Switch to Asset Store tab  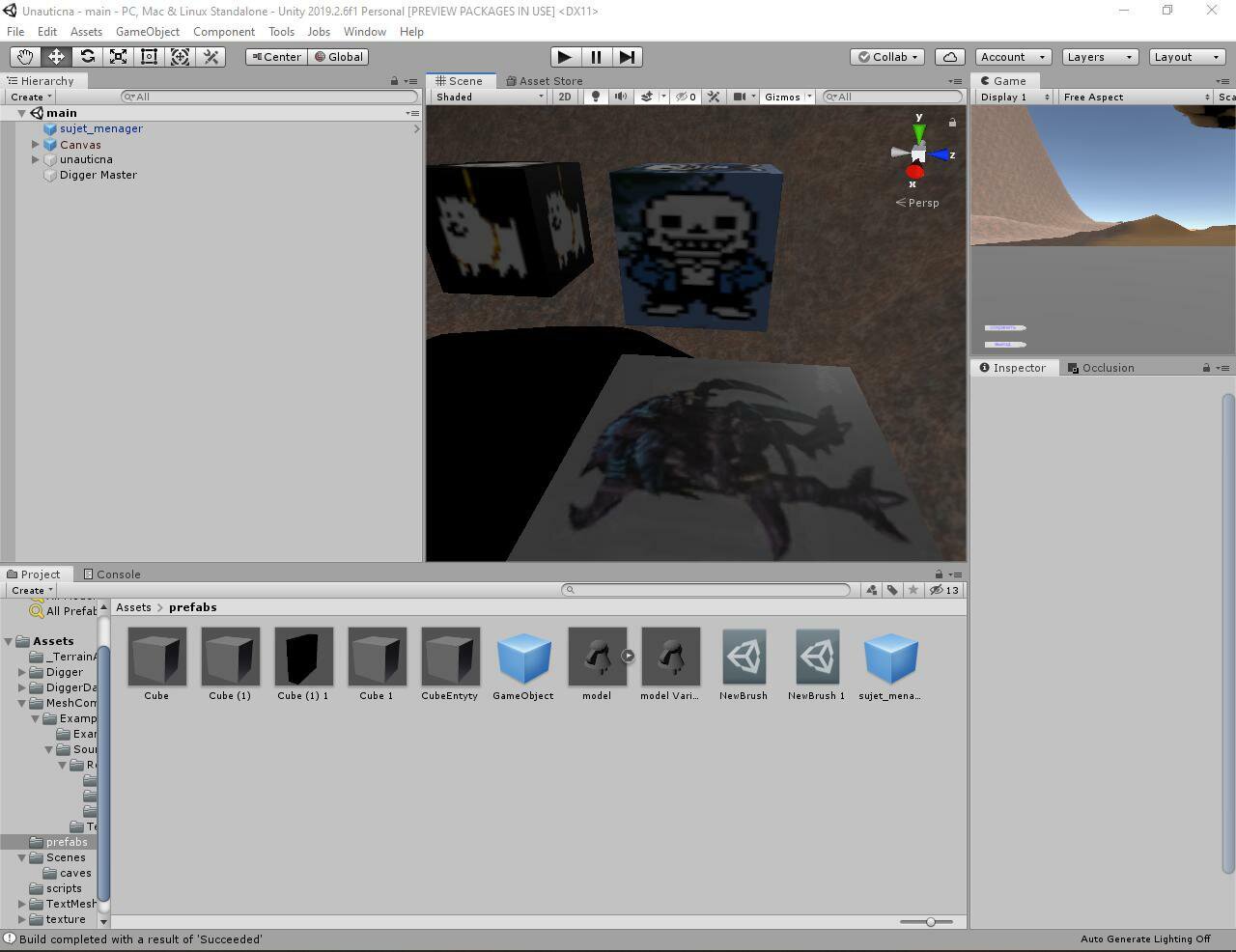(545, 81)
